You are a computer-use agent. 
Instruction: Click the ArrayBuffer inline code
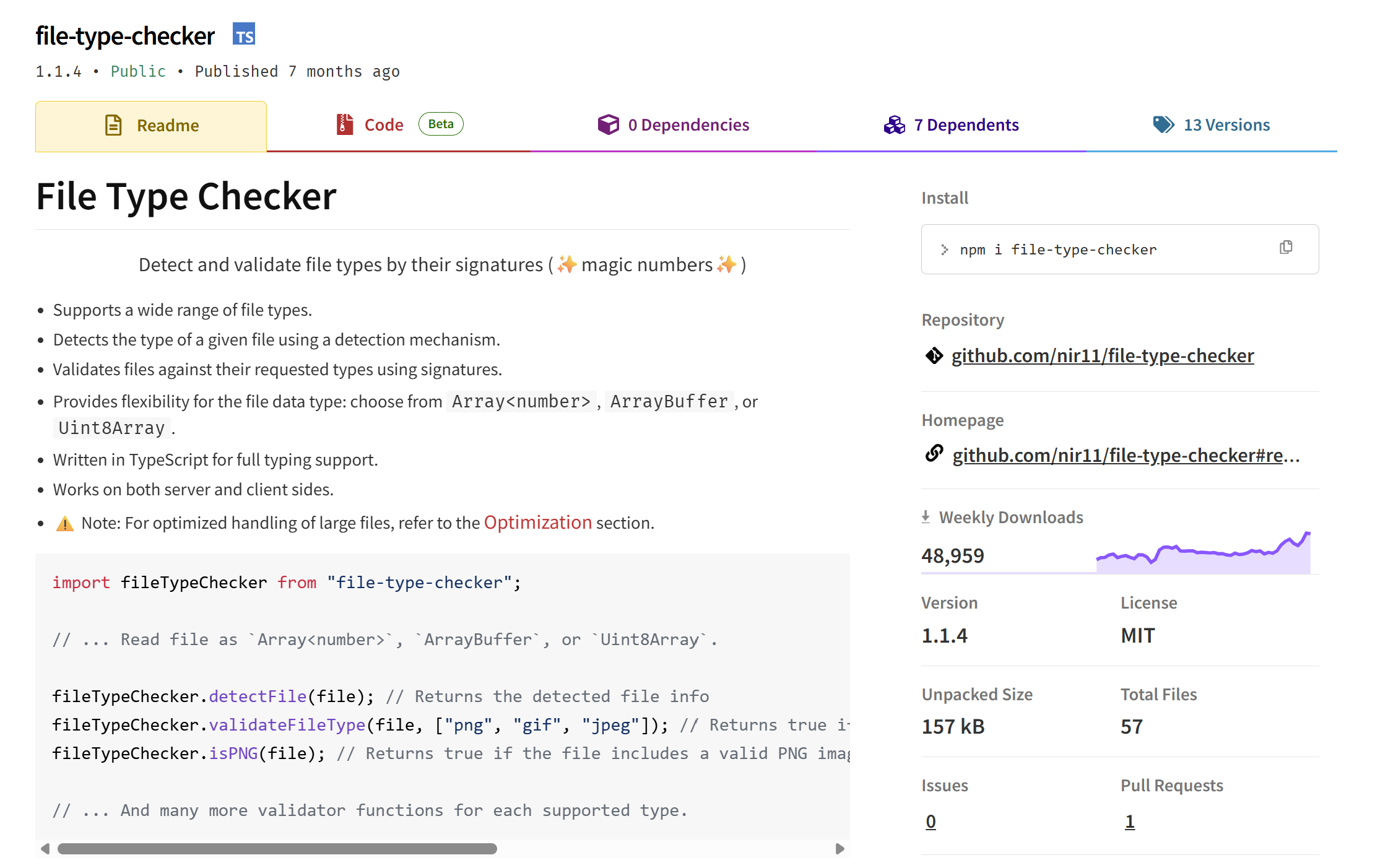(x=669, y=401)
